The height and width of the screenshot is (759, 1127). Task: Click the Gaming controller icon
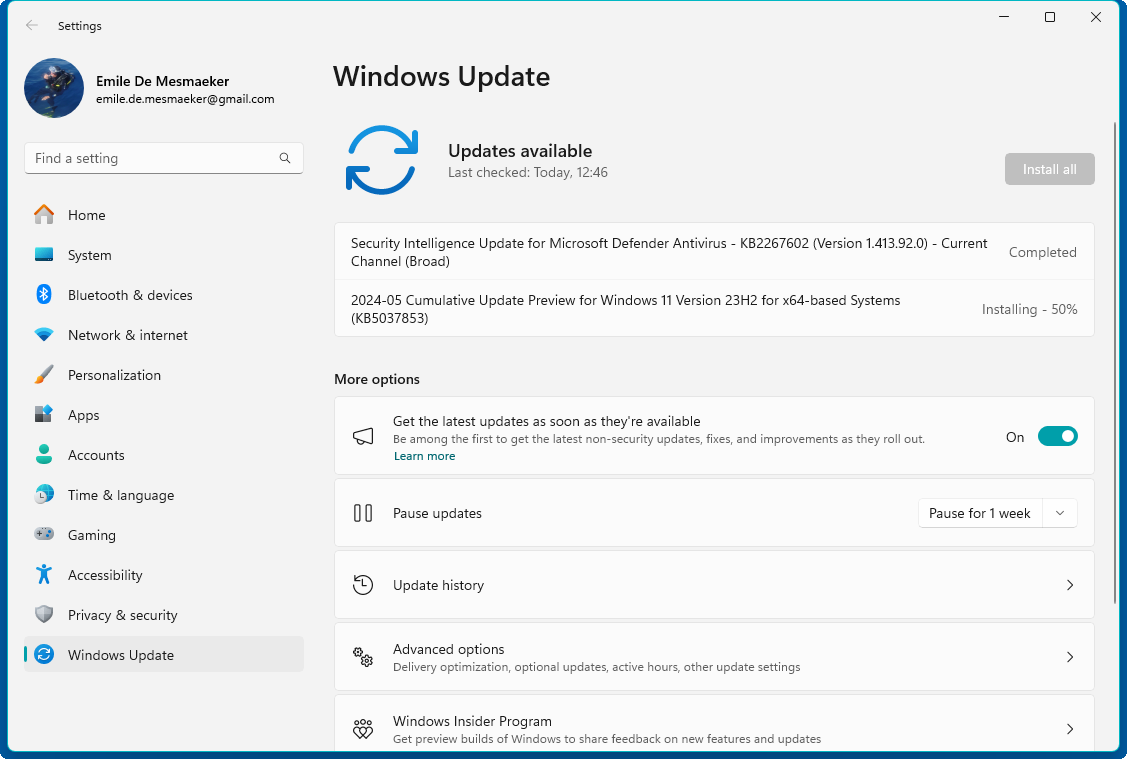(x=44, y=534)
